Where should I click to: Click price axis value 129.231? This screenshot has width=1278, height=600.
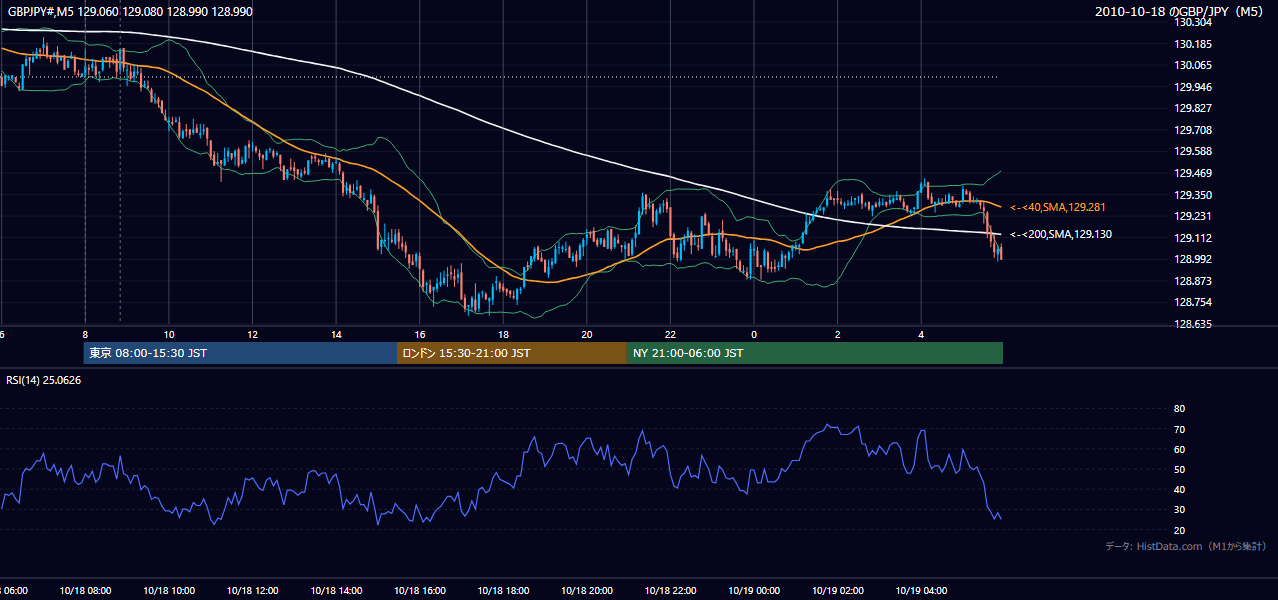tap(1193, 216)
